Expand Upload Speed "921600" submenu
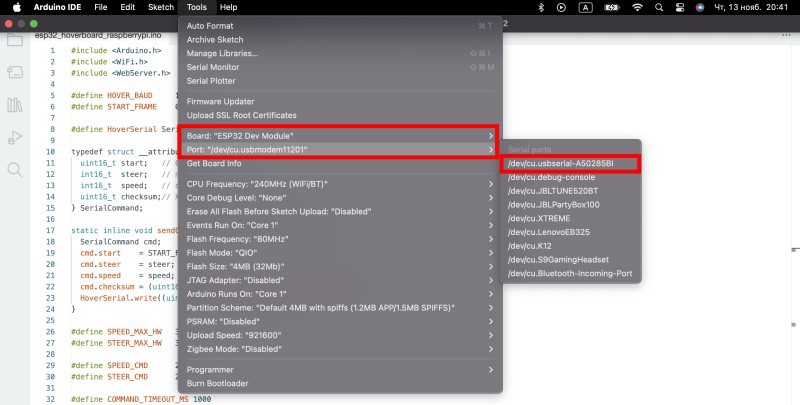Image resolution: width=800 pixels, height=405 pixels. tap(340, 336)
